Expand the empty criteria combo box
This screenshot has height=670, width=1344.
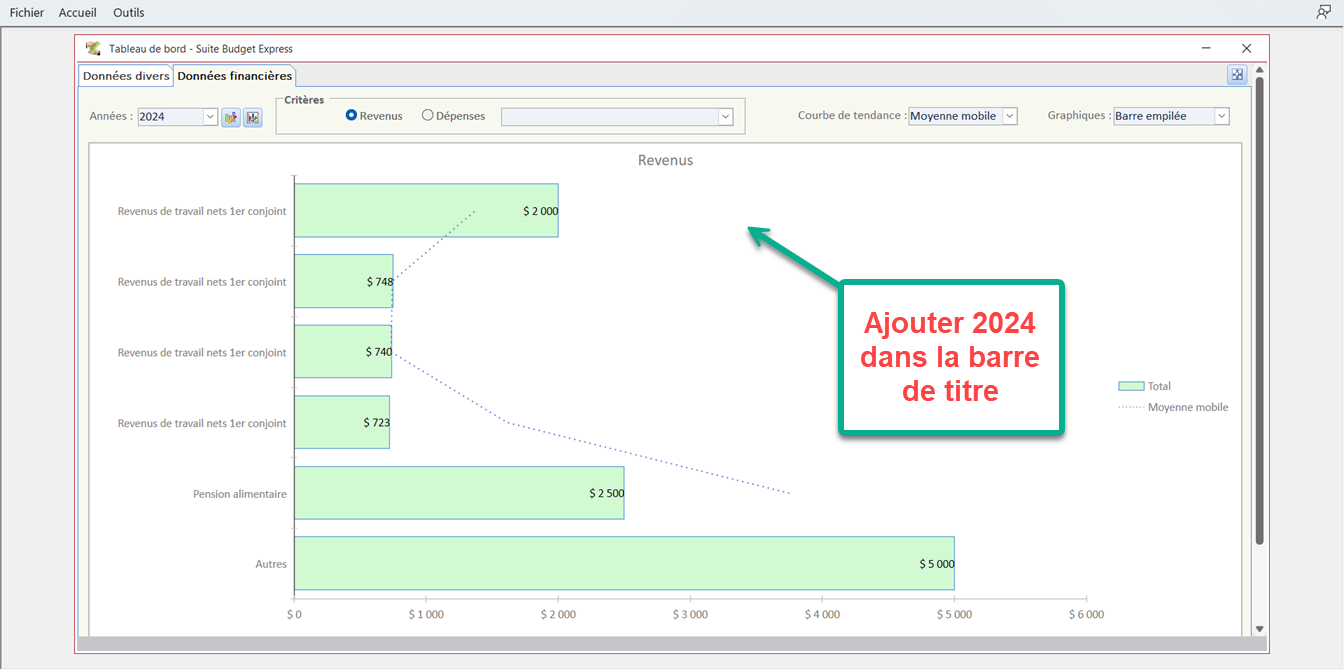point(725,117)
